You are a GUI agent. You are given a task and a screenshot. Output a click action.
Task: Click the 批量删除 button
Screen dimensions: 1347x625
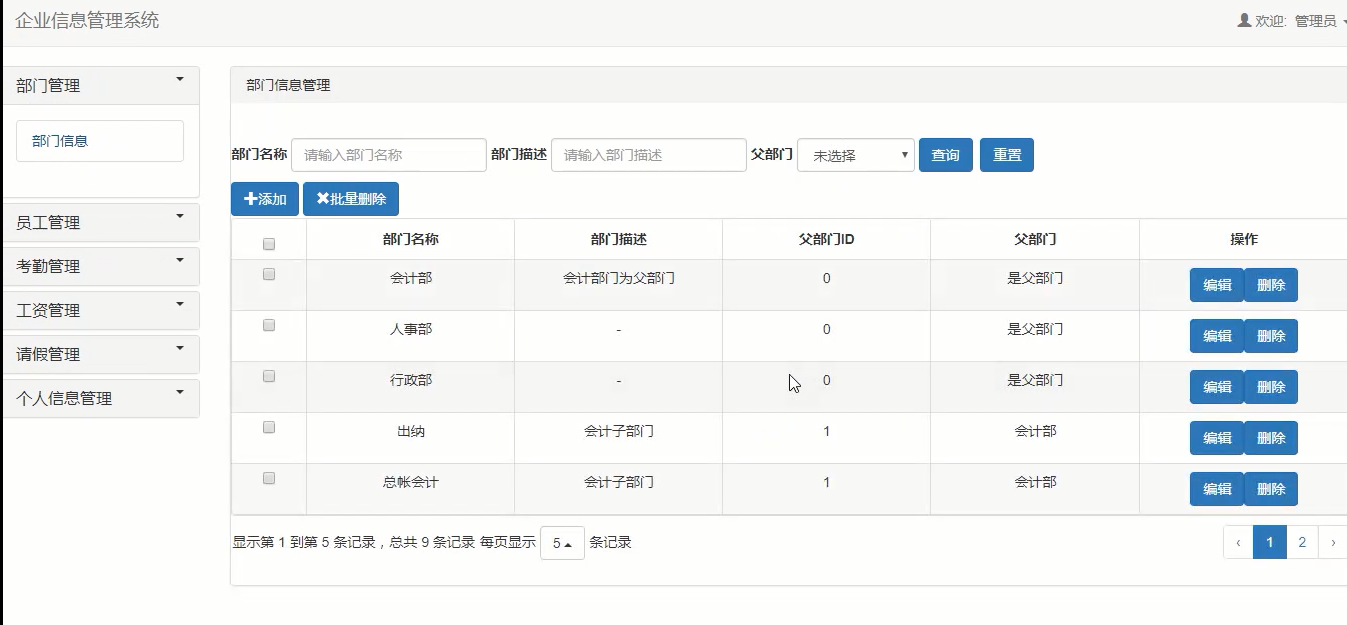coord(351,199)
